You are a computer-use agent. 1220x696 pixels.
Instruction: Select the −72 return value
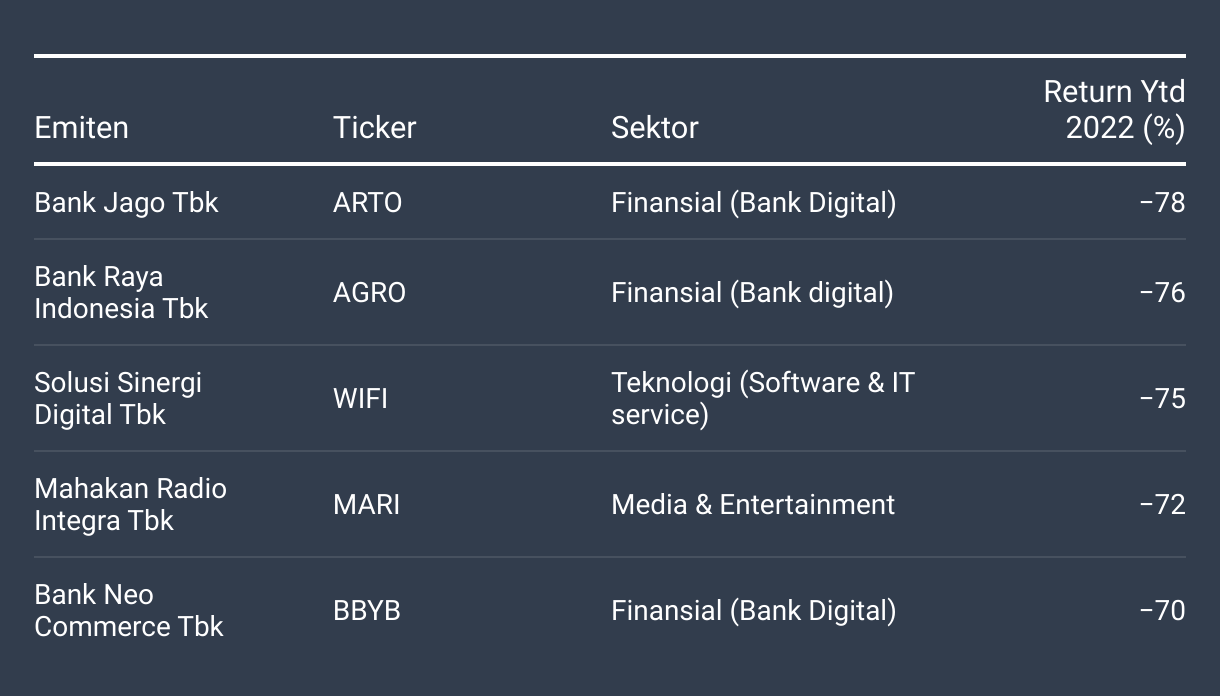(1162, 504)
